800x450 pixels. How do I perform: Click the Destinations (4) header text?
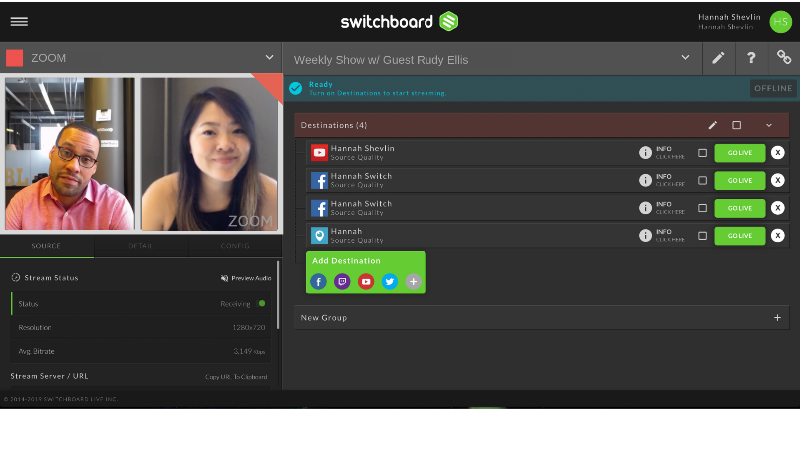334,125
